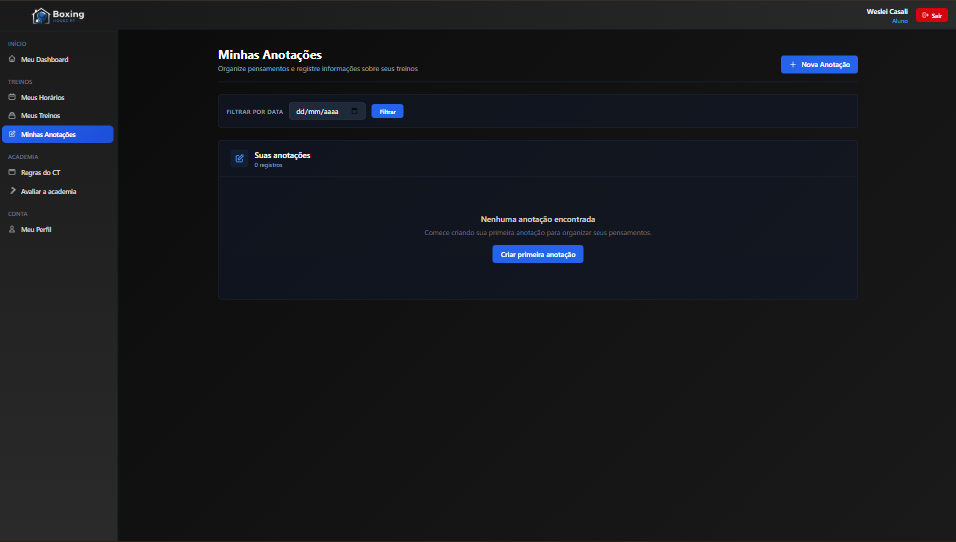Viewport: 956px width, 542px height.
Task: Click Criar primeira anotação button
Action: (538, 254)
